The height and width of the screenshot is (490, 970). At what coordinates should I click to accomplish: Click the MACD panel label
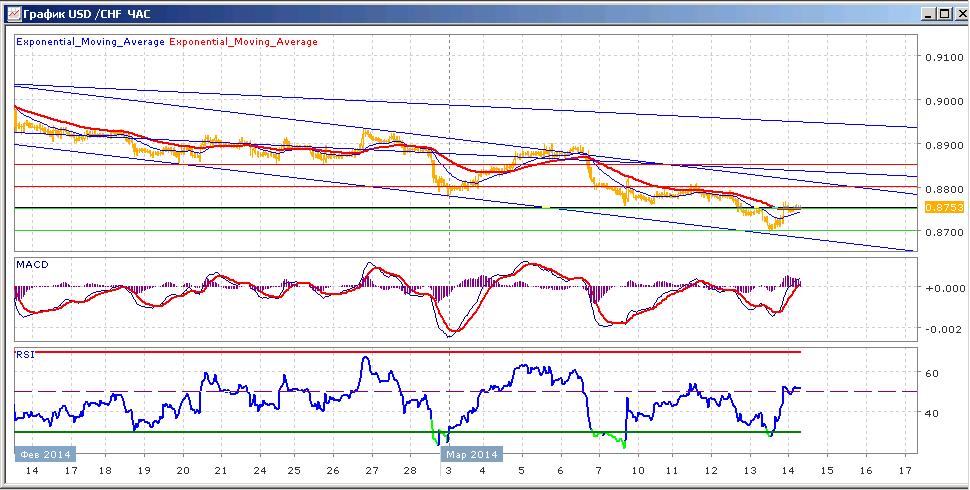coord(32,264)
